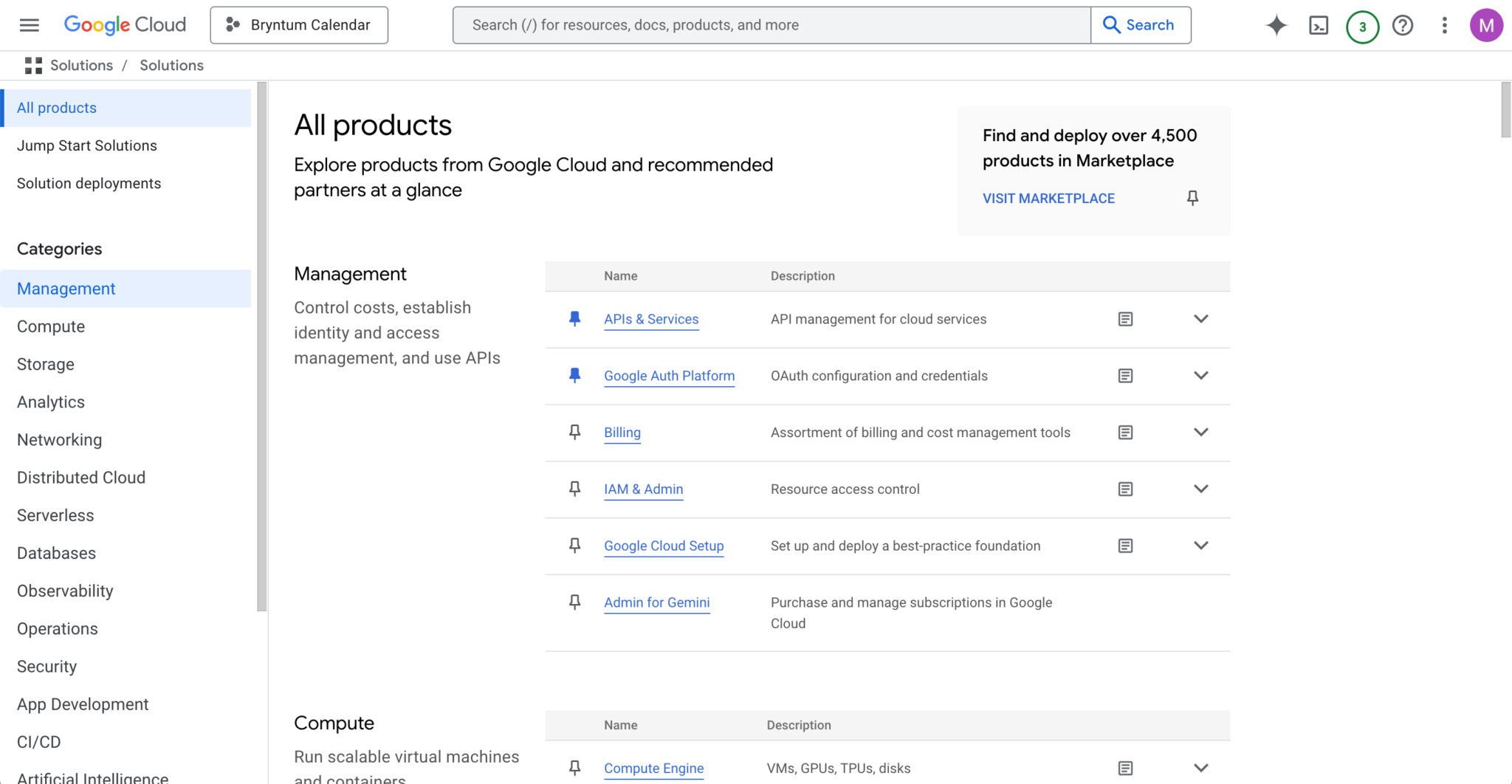
Task: Expand the APIs & Services row
Action: tap(1201, 319)
